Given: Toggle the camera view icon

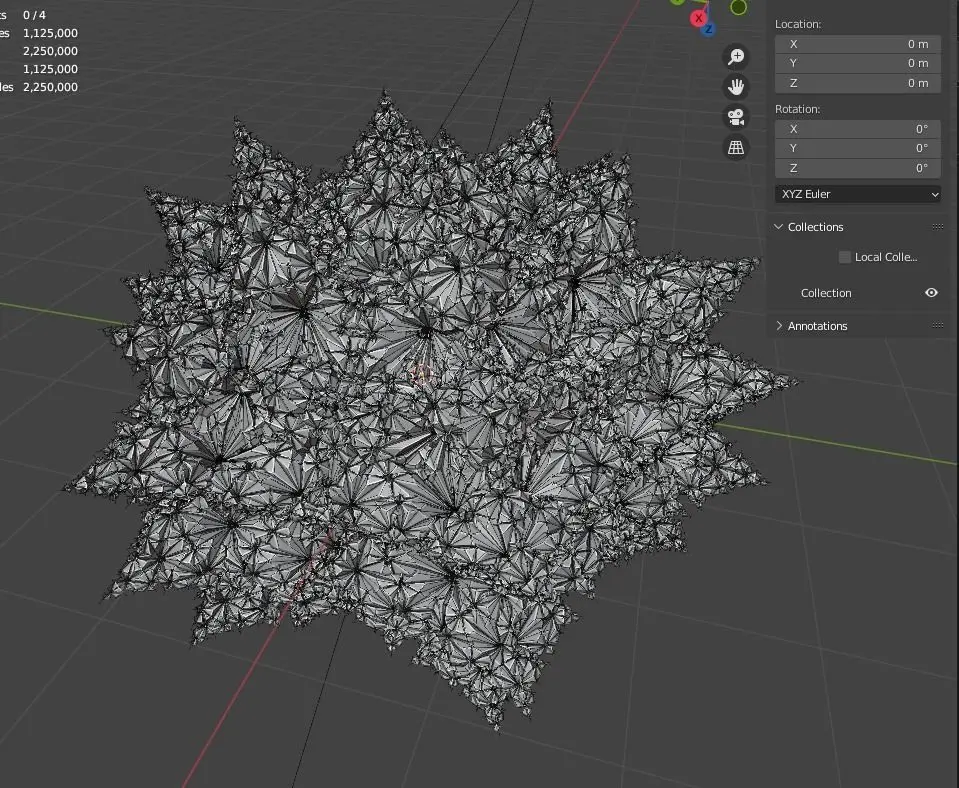Looking at the screenshot, I should pyautogui.click(x=736, y=117).
